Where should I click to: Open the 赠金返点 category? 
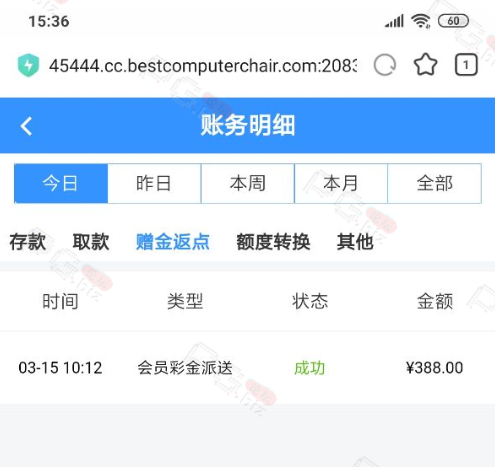pos(173,242)
